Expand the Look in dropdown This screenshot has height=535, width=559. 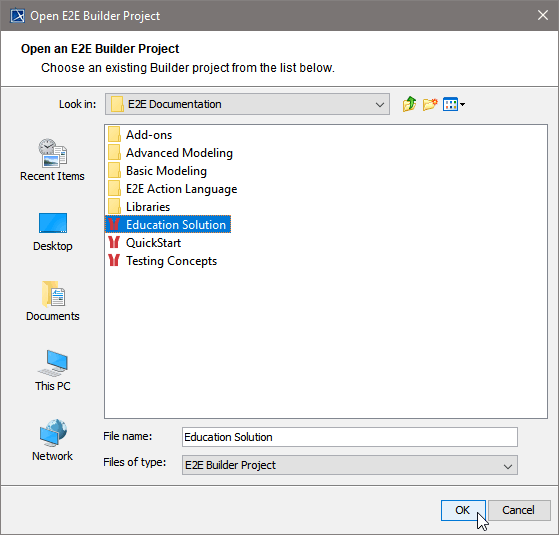click(247, 104)
